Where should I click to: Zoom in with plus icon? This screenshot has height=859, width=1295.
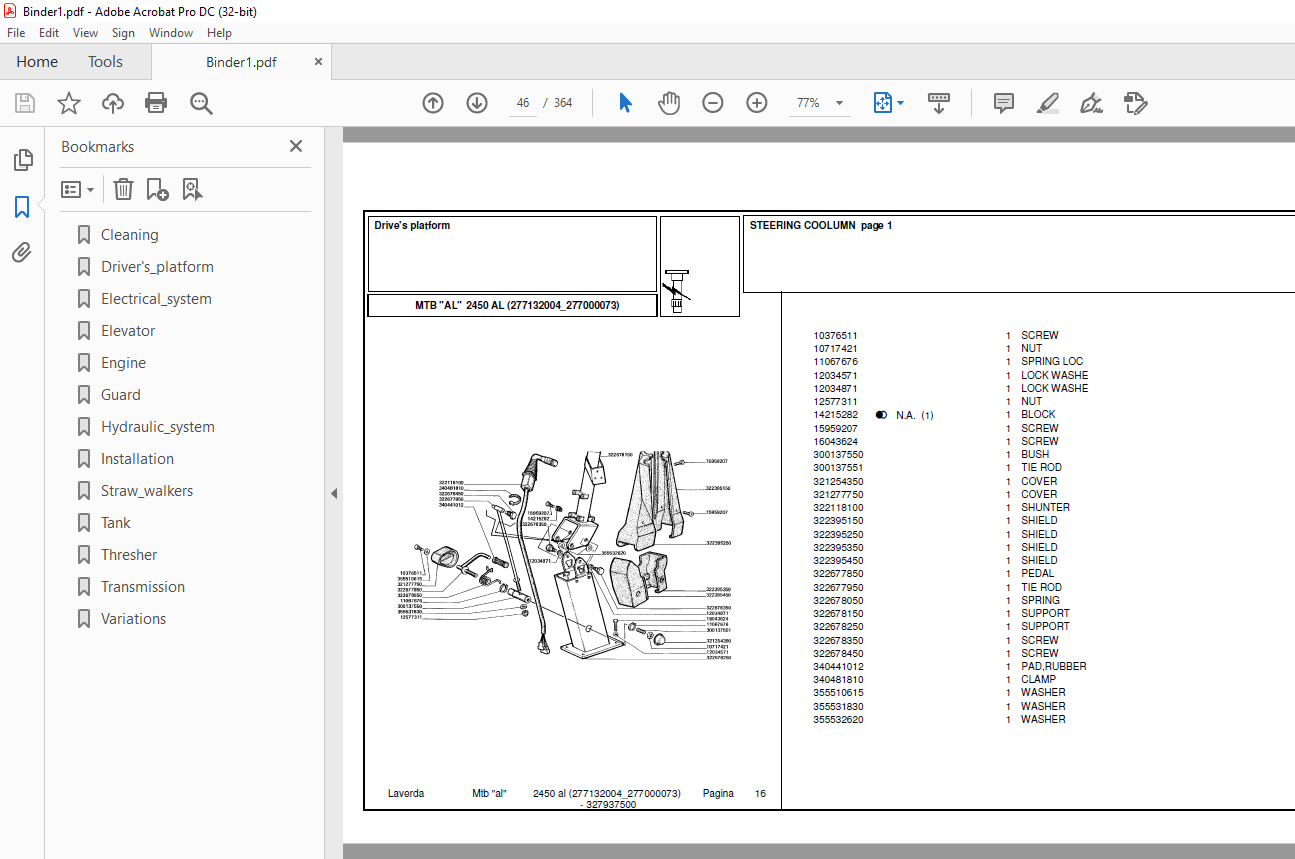[x=757, y=103]
